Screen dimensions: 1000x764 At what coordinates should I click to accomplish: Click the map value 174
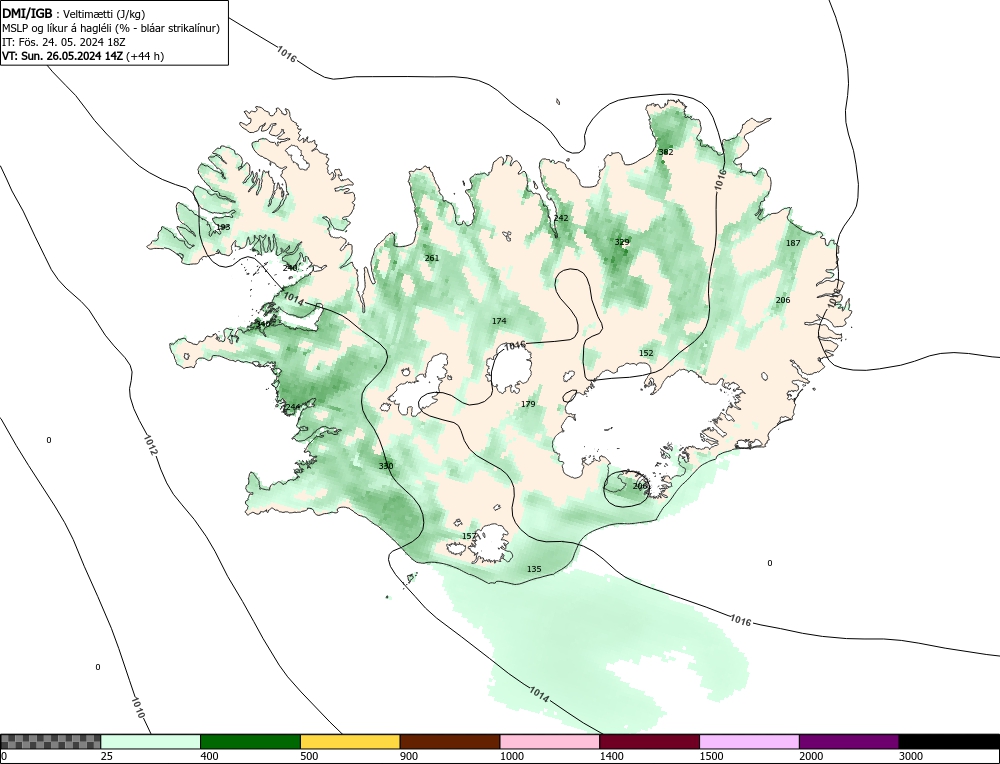(x=499, y=321)
